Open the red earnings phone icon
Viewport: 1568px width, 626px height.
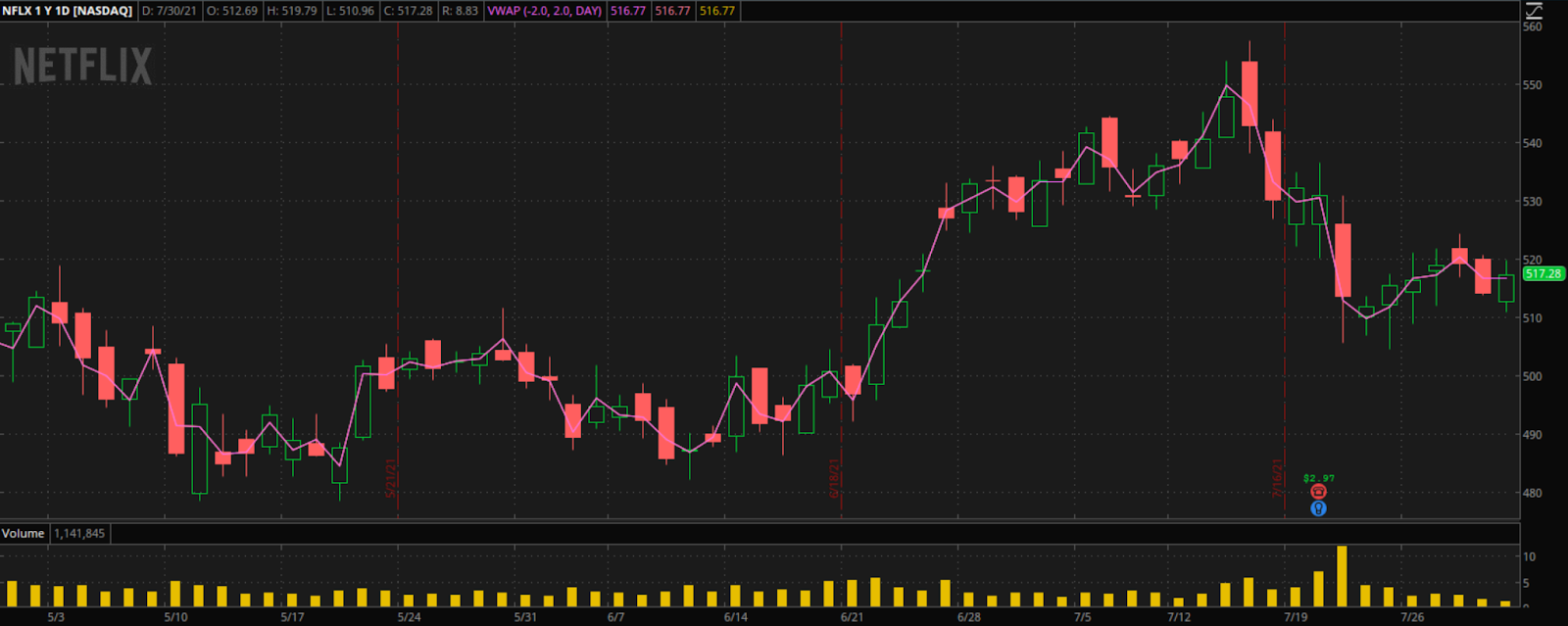1318,492
